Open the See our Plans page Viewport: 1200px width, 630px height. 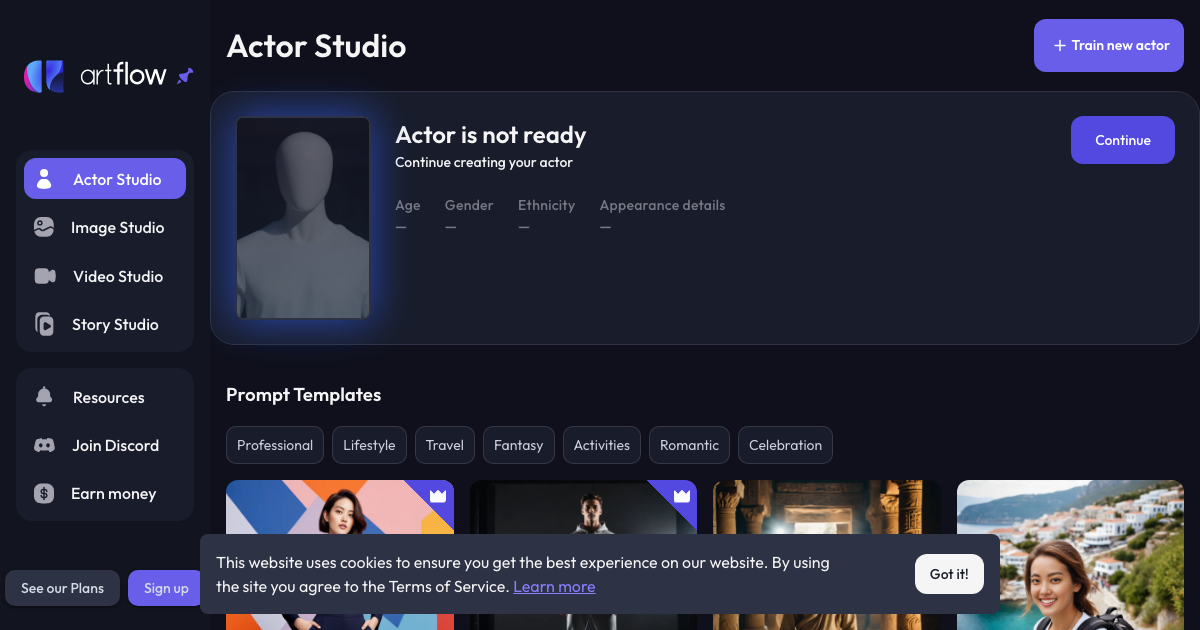tap(62, 588)
